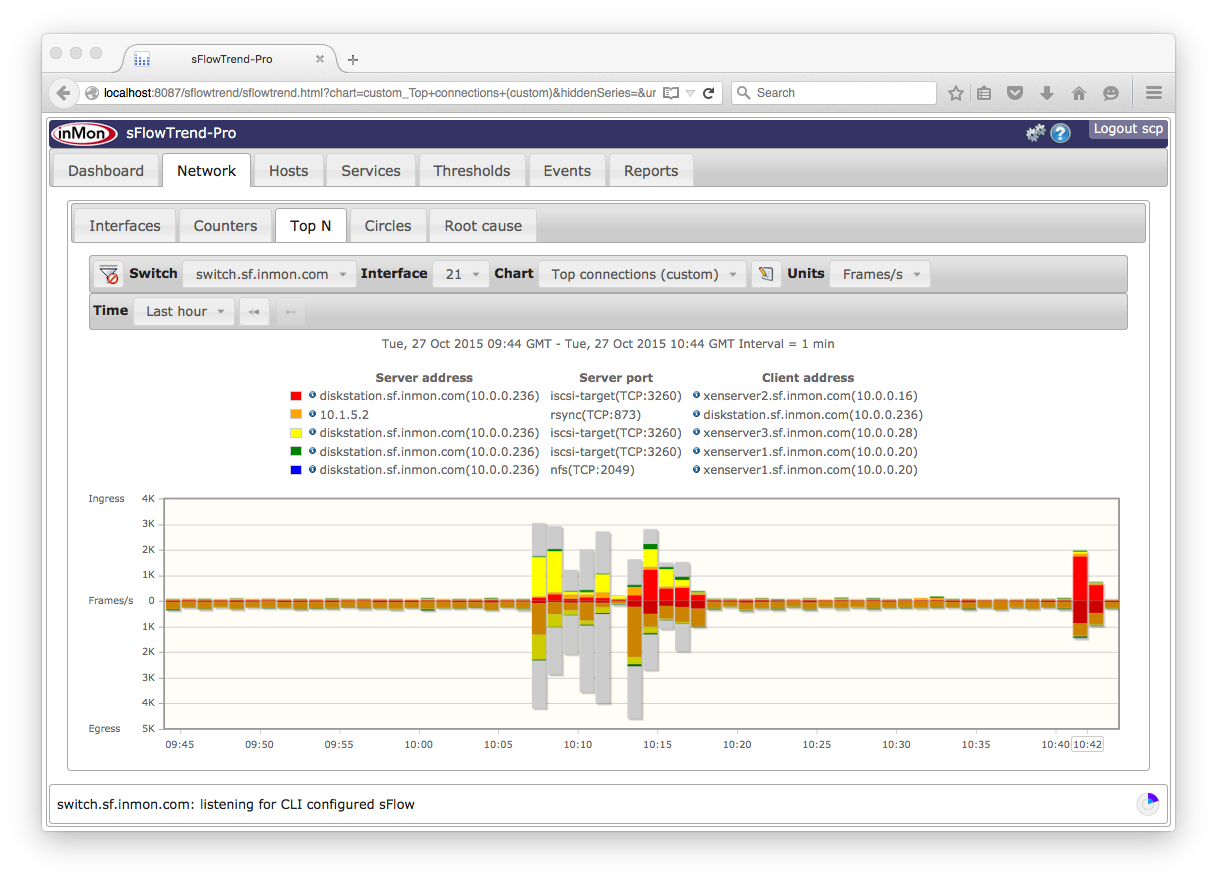Viewport: 1217px width, 881px height.
Task: Switch to the Dashboard tab
Action: (x=106, y=171)
